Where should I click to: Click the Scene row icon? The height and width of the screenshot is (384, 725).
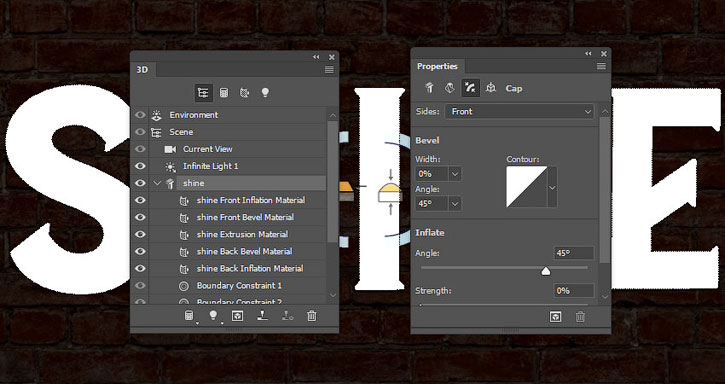click(156, 132)
